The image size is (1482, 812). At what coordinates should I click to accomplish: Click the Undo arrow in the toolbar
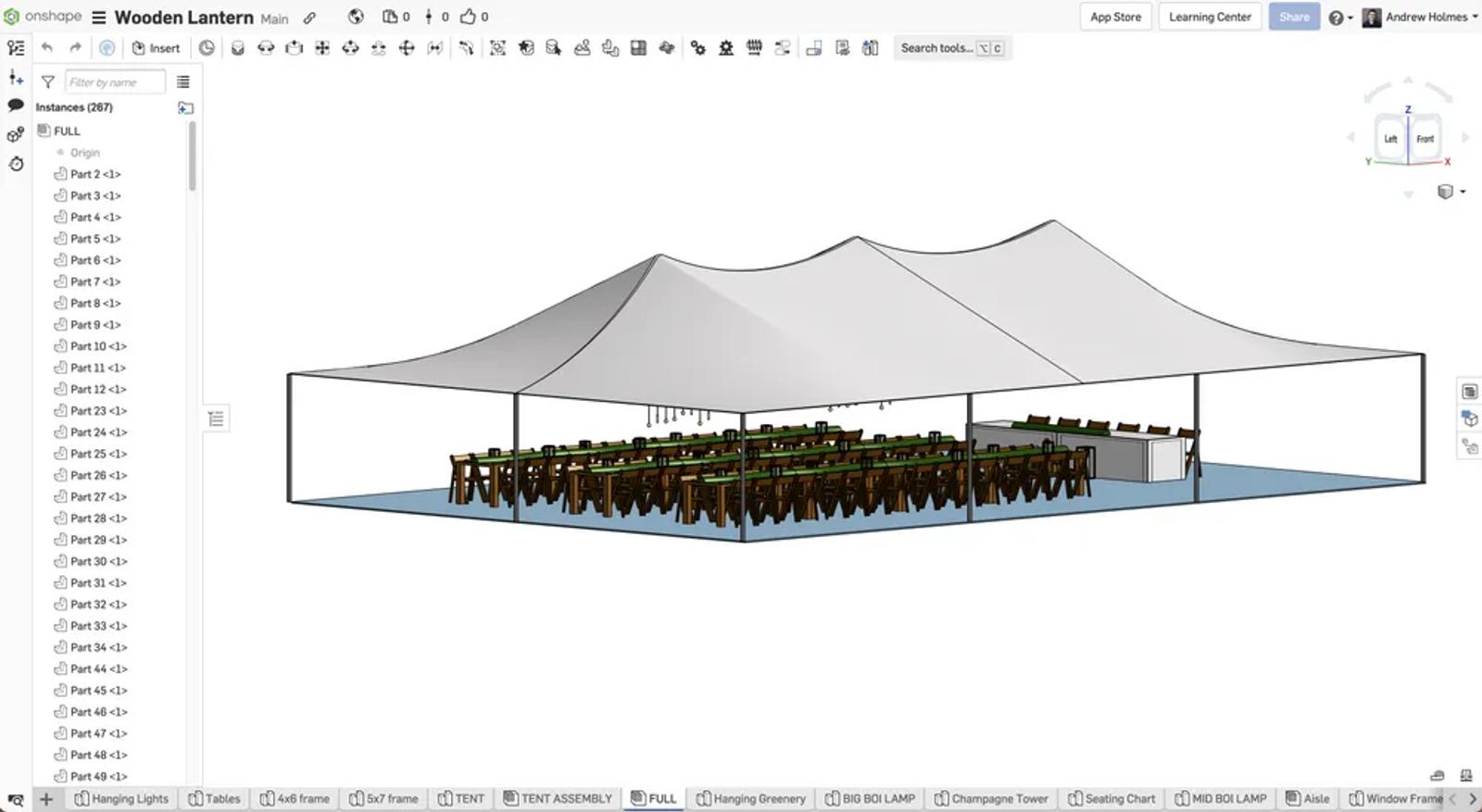(x=47, y=48)
